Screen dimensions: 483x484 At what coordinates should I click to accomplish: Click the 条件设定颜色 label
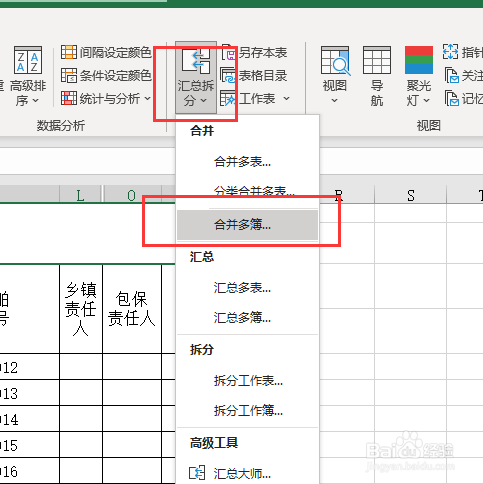(115, 76)
